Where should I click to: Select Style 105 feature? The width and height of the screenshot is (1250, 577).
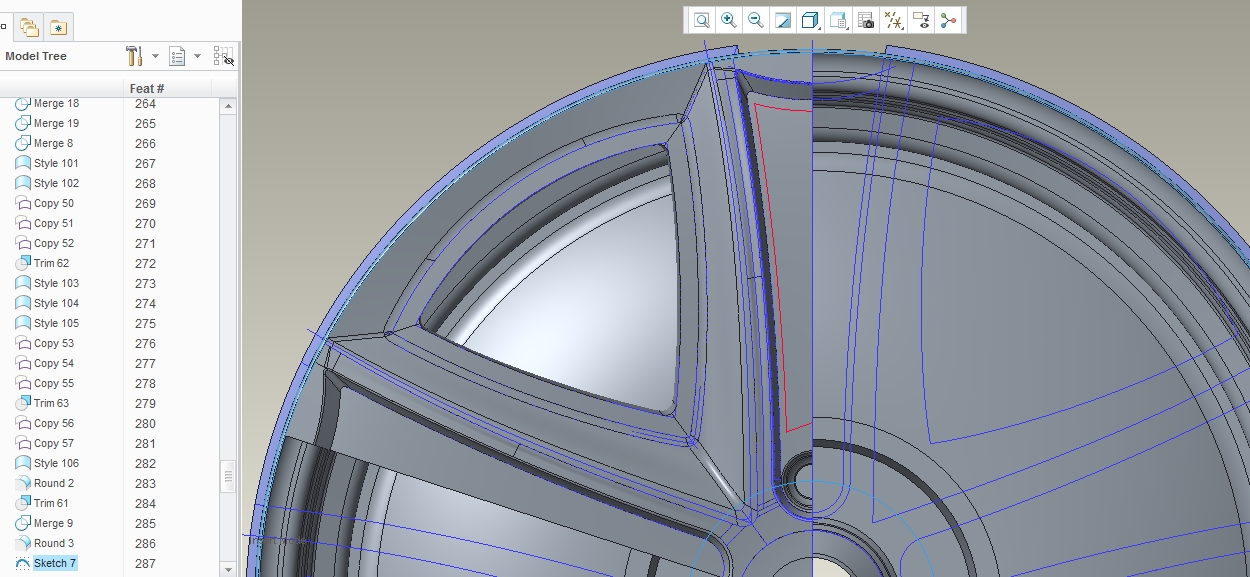pos(56,323)
